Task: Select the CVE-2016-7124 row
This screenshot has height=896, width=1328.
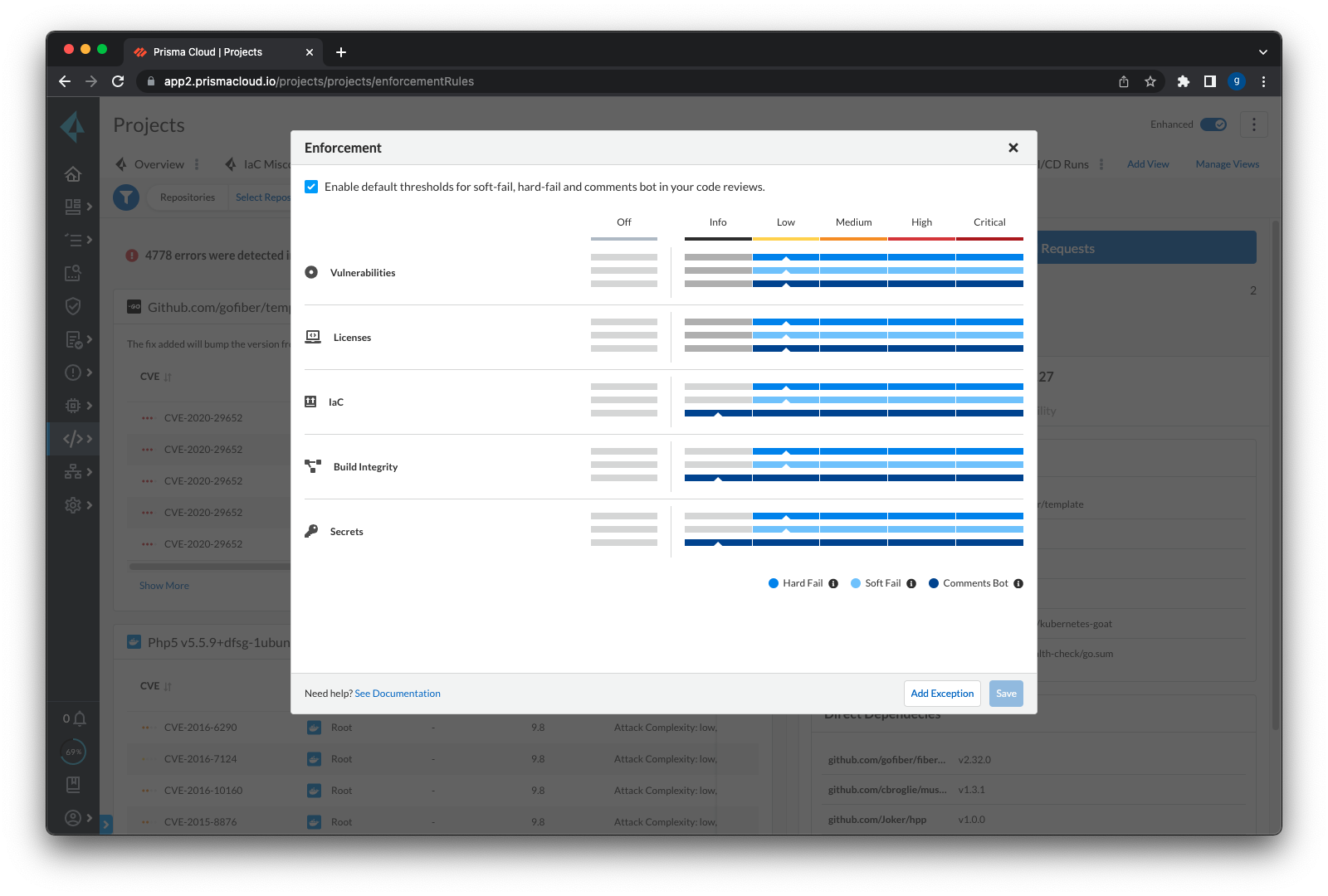Action: (x=442, y=759)
